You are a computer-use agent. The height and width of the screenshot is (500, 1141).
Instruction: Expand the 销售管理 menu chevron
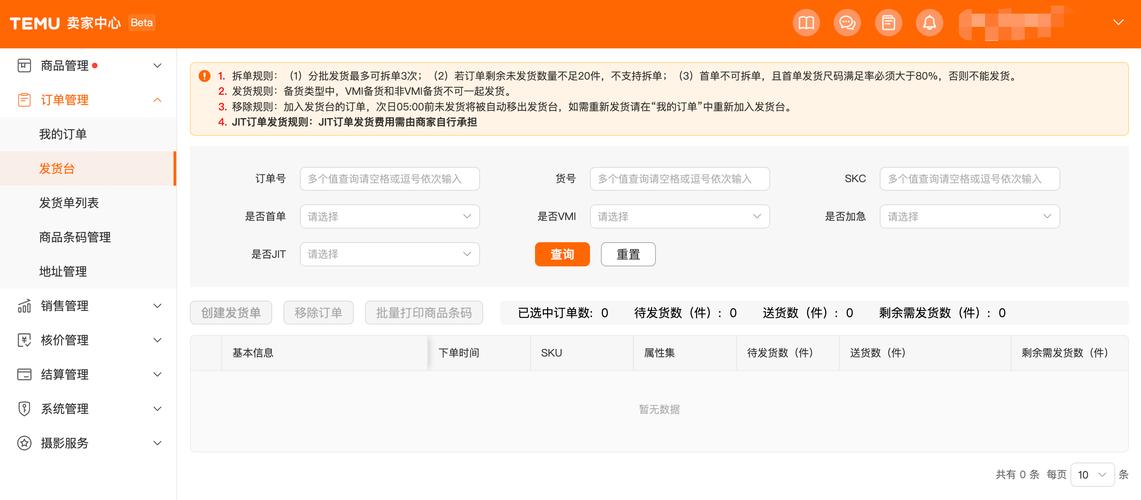157,306
